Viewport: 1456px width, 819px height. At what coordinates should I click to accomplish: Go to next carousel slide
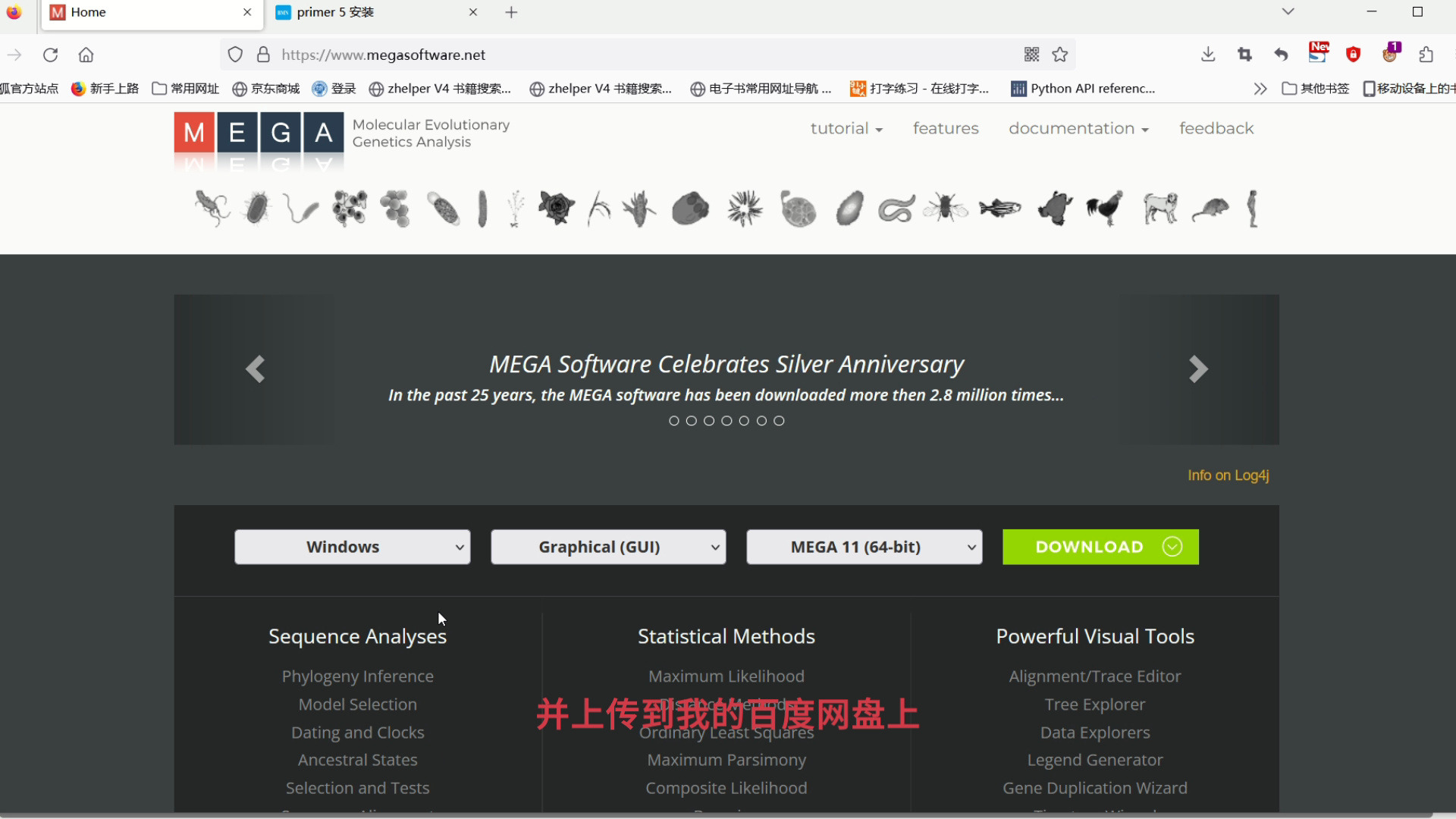coord(1198,369)
